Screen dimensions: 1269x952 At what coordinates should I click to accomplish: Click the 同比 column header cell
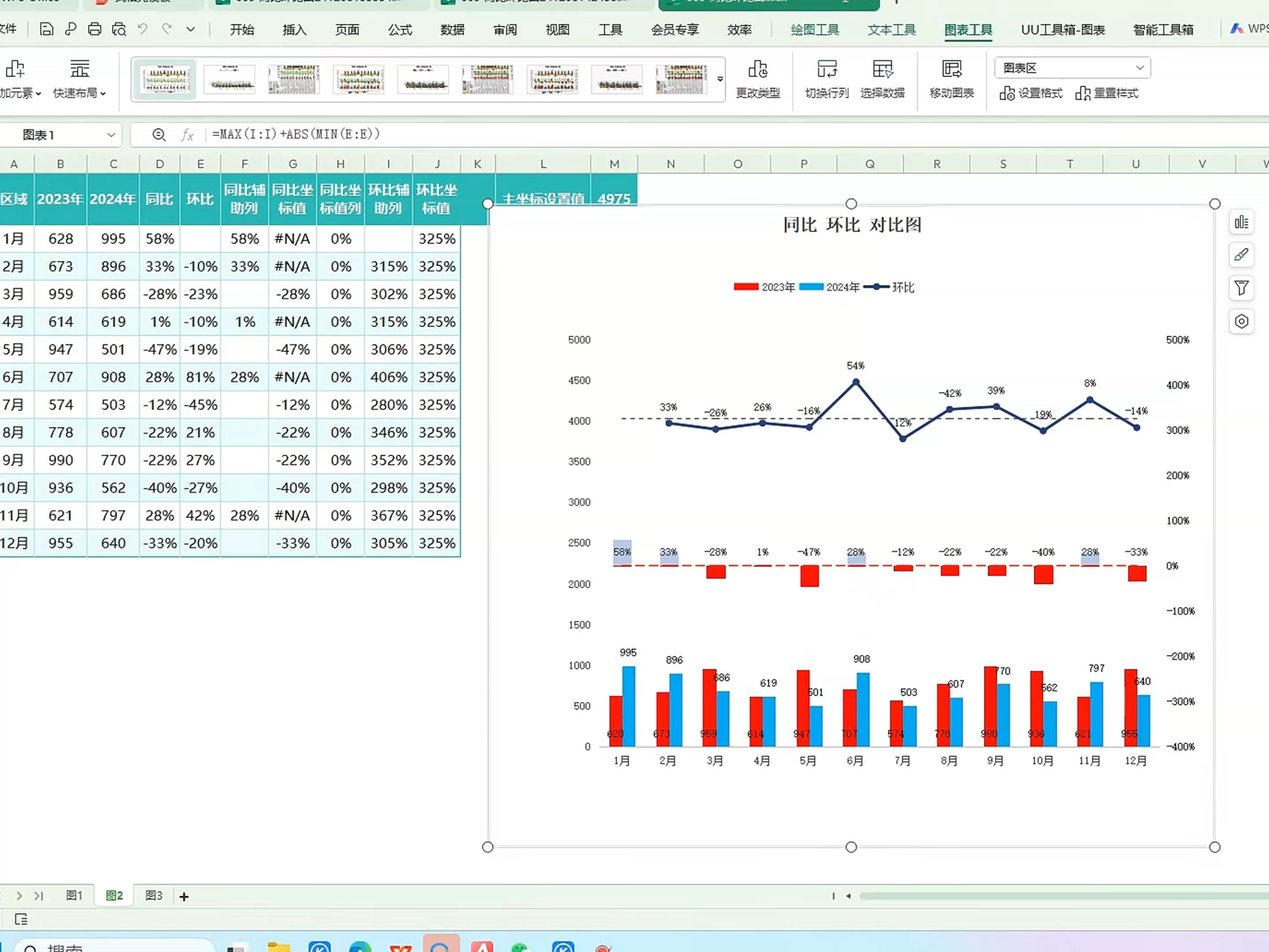coord(159,199)
